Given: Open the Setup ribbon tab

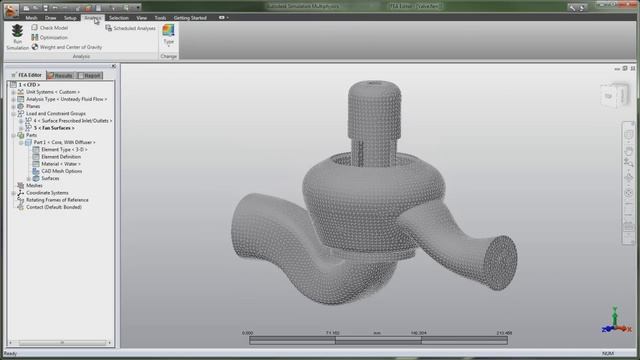Looking at the screenshot, I should click(x=70, y=18).
